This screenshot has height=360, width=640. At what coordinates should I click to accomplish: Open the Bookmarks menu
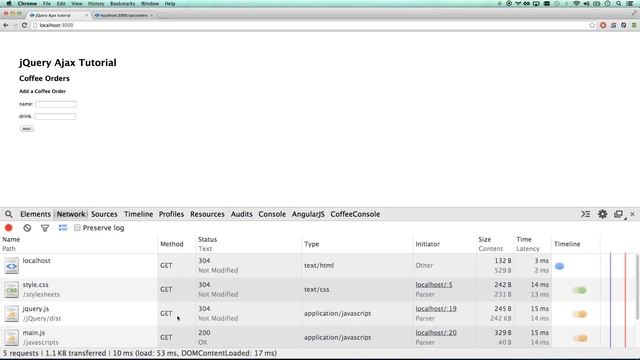pos(122,4)
